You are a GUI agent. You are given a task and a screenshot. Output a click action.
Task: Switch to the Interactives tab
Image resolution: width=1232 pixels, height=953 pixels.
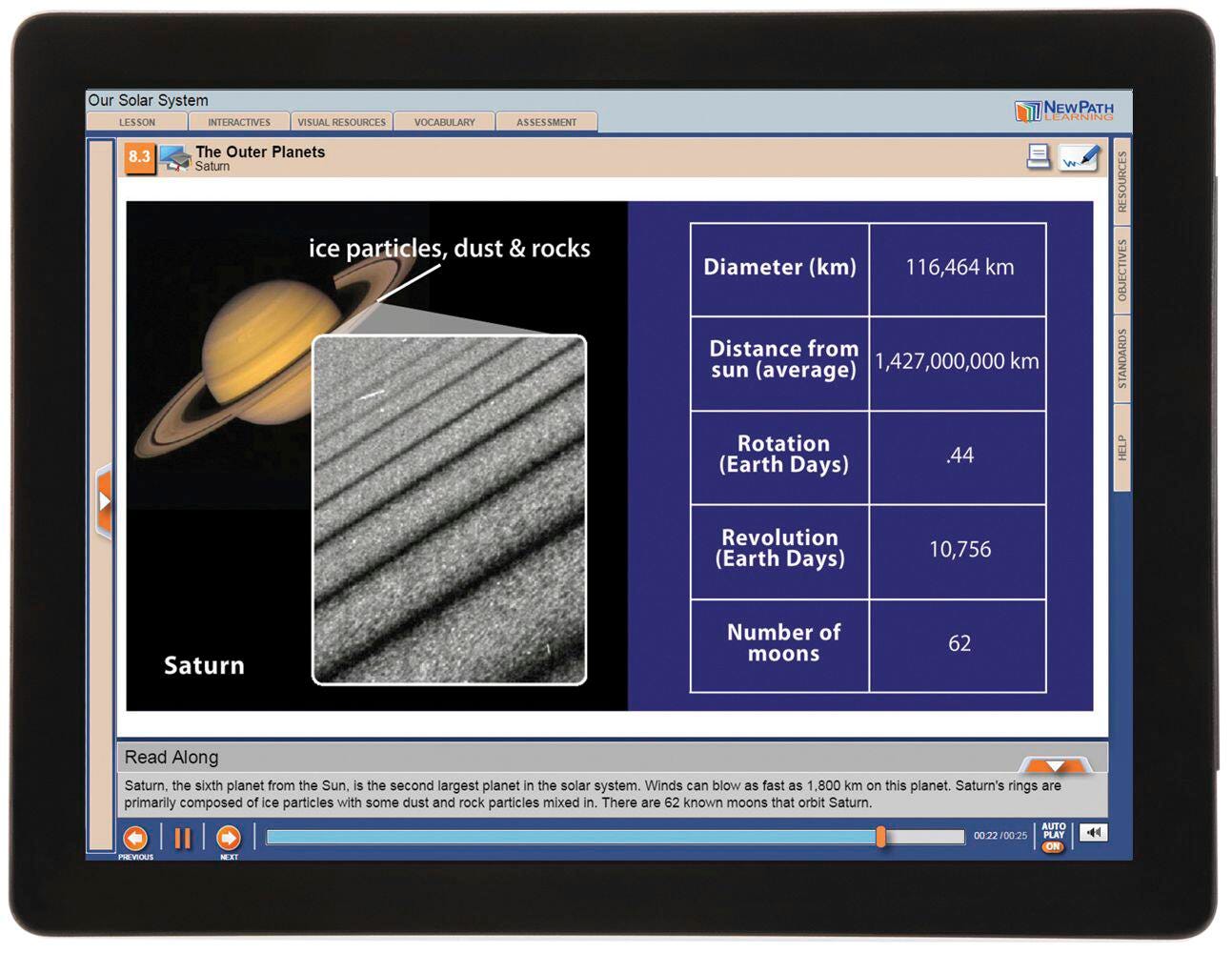pos(239,122)
